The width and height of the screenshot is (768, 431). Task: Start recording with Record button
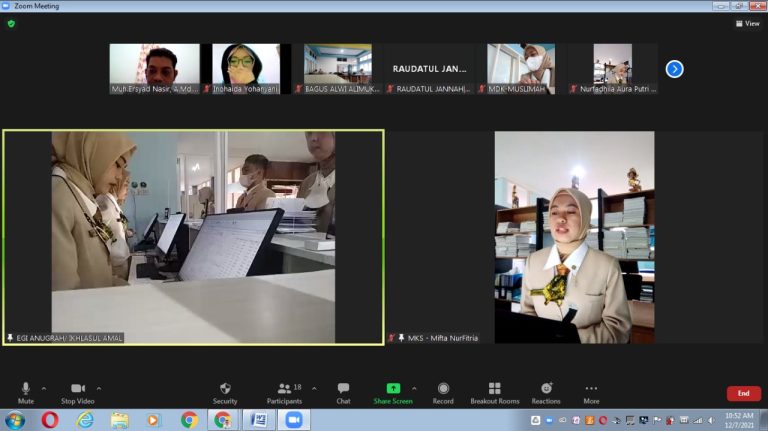(x=443, y=393)
